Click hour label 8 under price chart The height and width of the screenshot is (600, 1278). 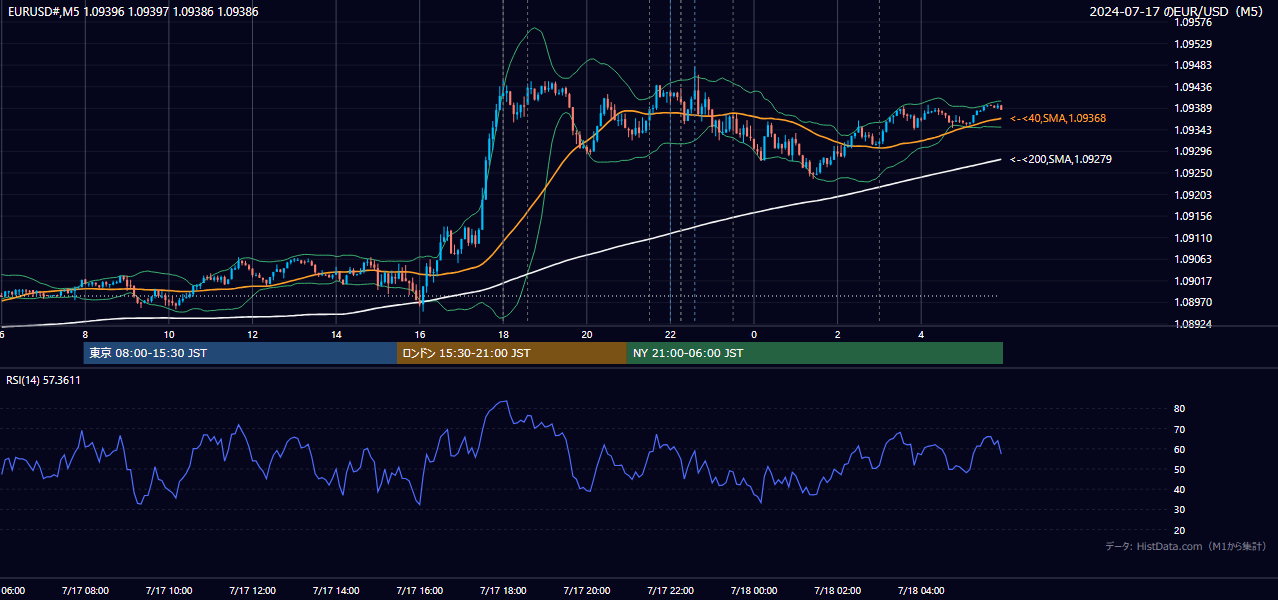[x=85, y=334]
